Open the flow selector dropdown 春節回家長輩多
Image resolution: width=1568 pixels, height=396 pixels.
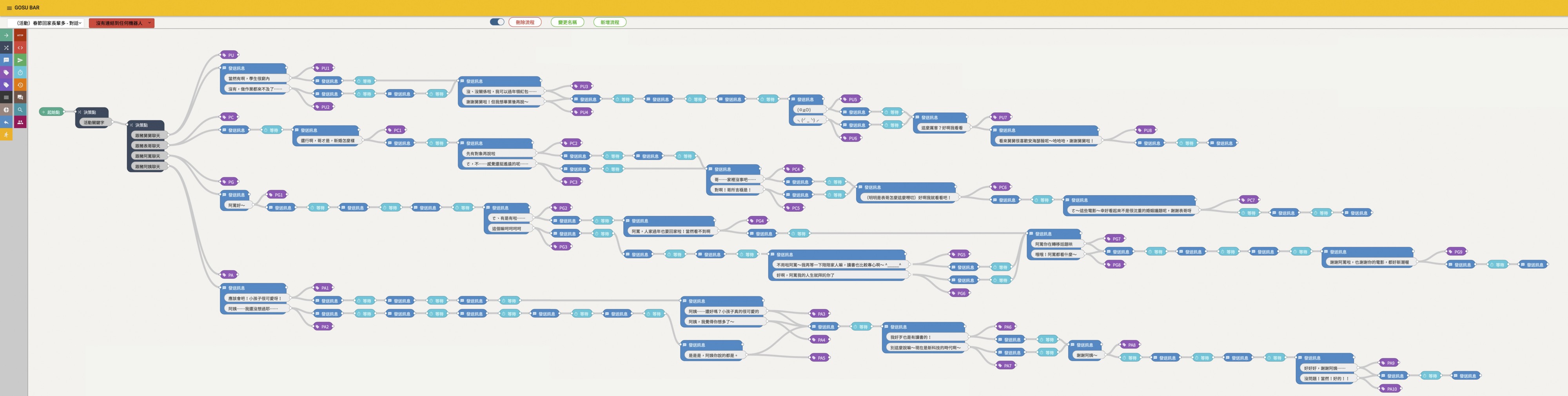coord(49,23)
